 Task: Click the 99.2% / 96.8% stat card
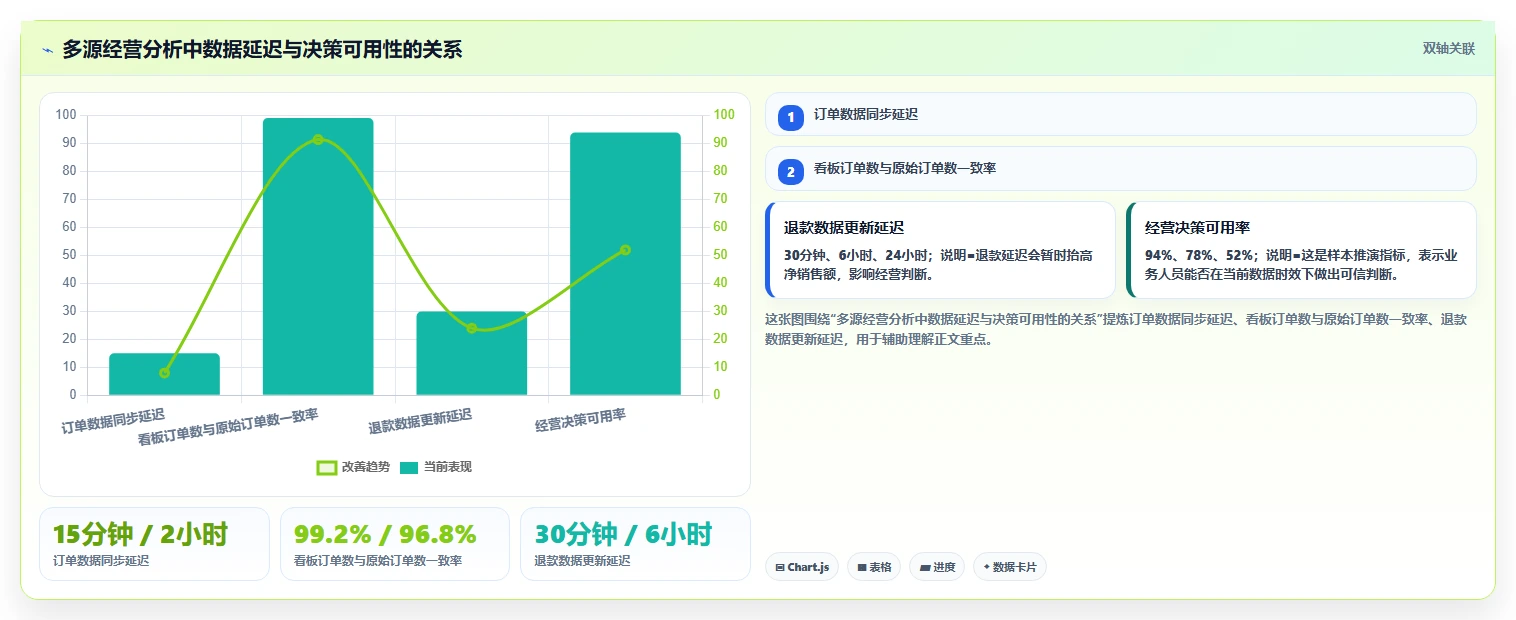click(395, 544)
